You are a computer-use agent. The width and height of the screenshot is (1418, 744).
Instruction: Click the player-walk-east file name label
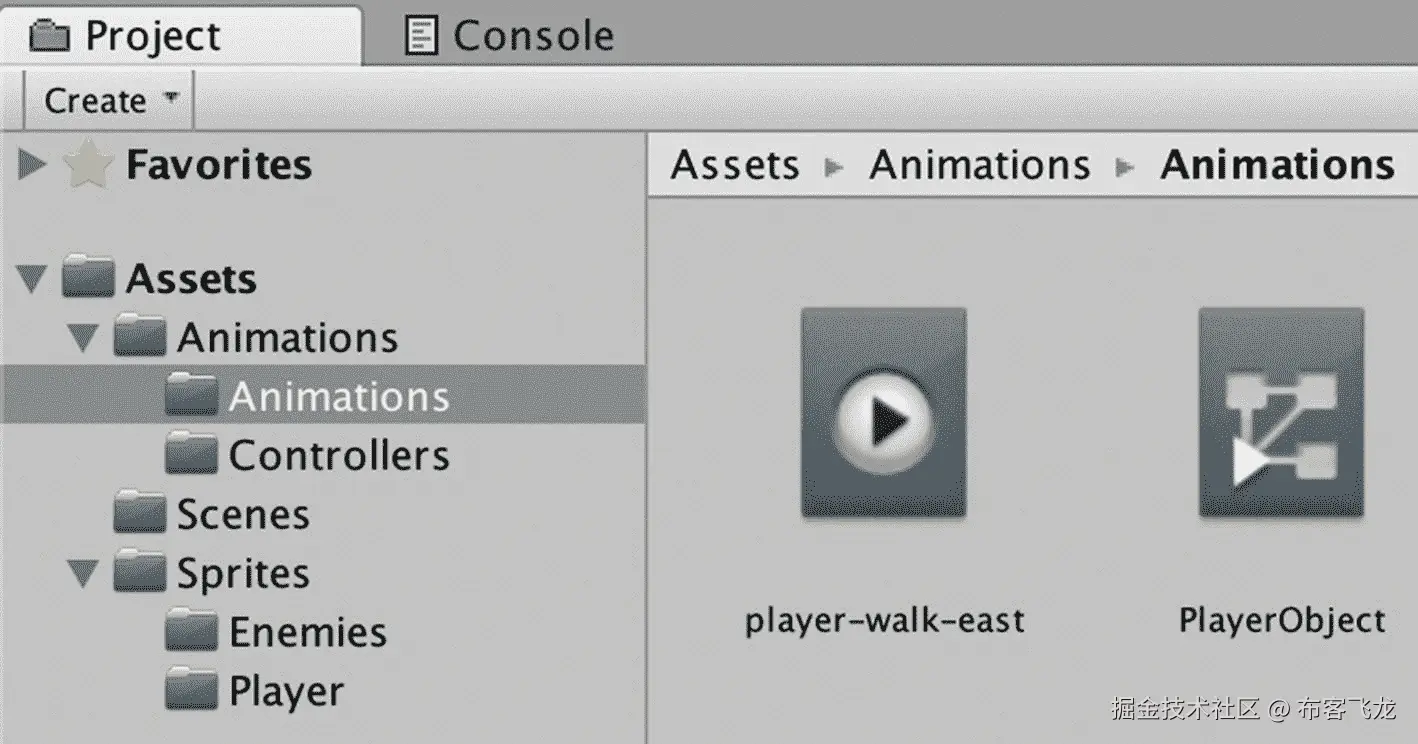[885, 621]
